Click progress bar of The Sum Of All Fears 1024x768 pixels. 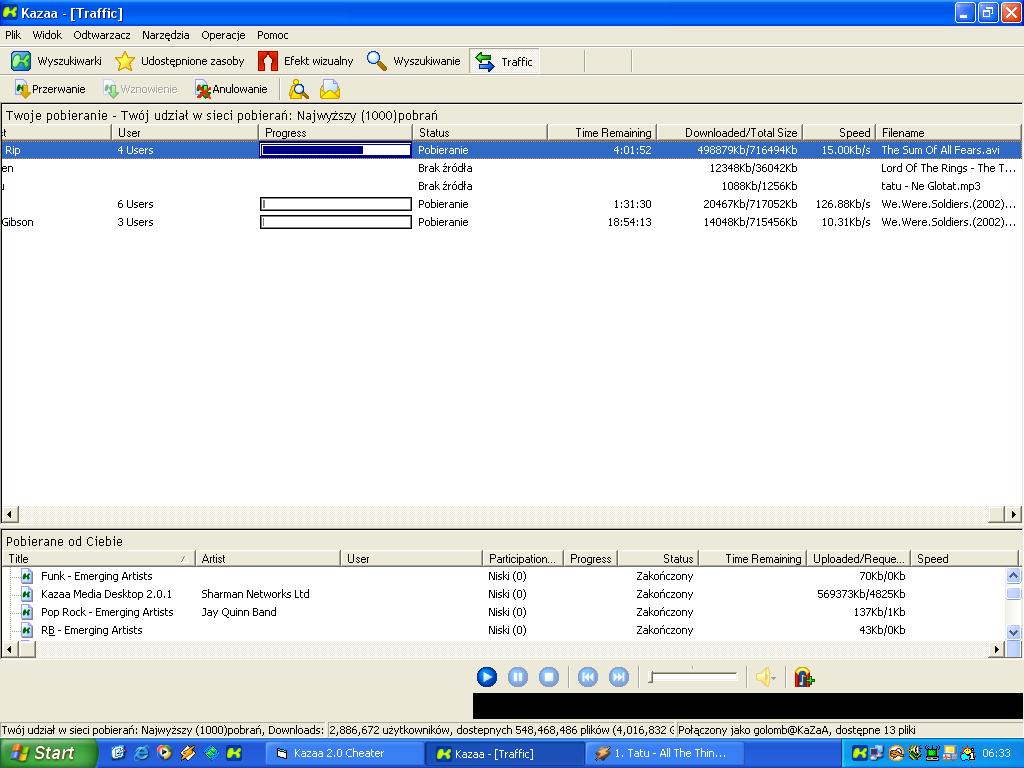click(336, 150)
